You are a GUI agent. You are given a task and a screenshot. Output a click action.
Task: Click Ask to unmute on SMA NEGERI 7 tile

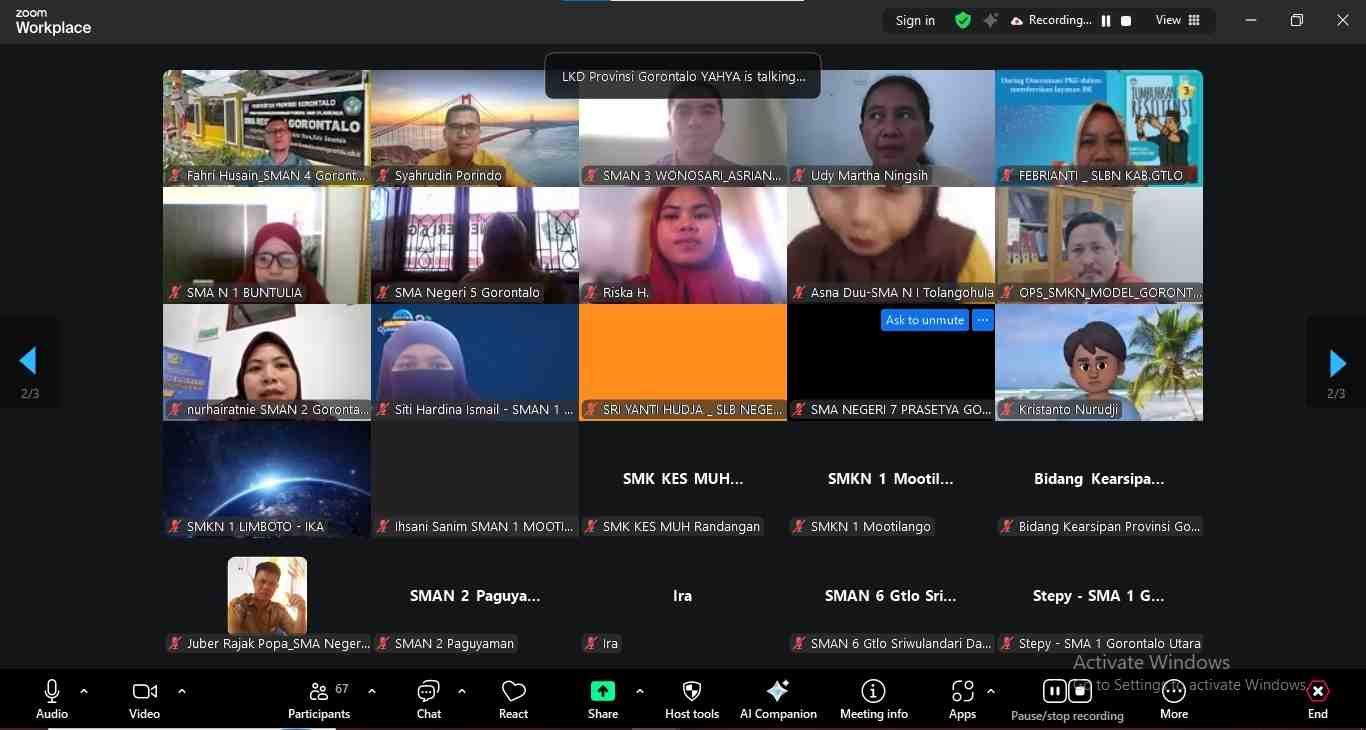pos(925,320)
